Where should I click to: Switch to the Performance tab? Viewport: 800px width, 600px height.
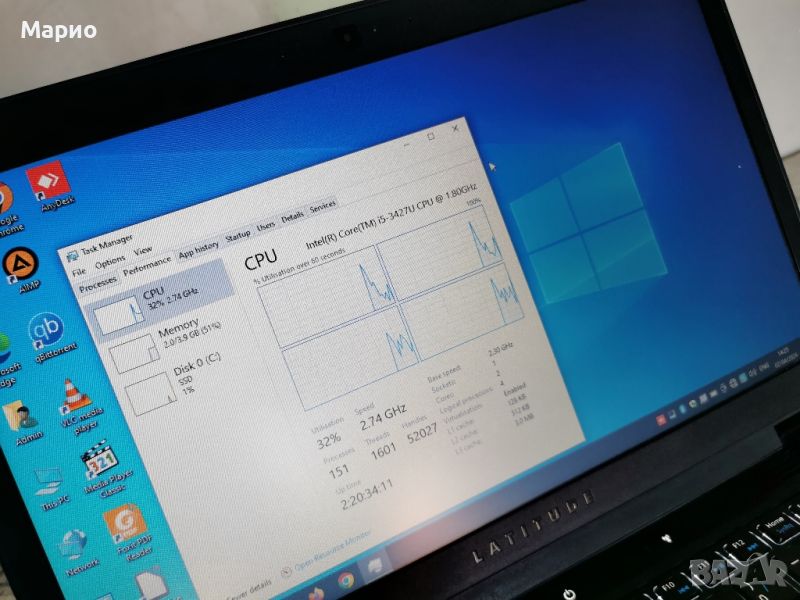[147, 266]
